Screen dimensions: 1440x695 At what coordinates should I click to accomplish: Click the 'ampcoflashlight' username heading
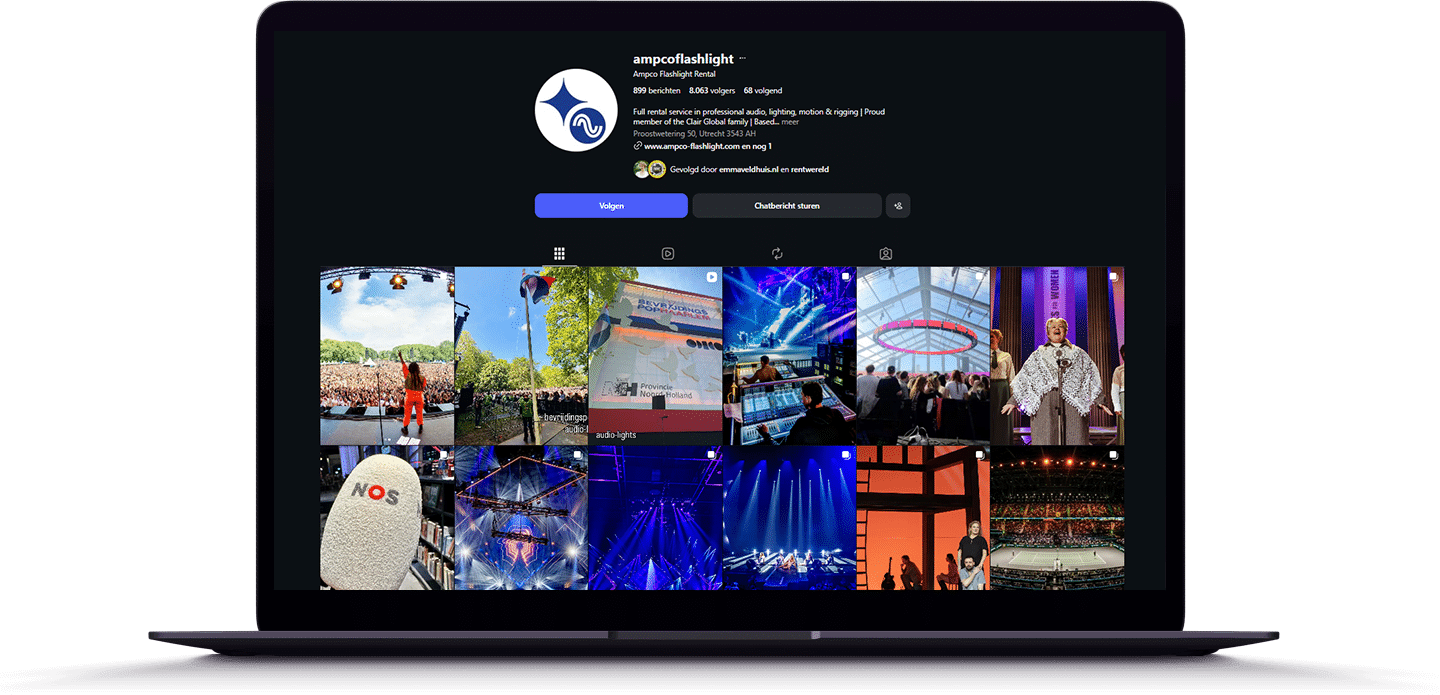[681, 59]
